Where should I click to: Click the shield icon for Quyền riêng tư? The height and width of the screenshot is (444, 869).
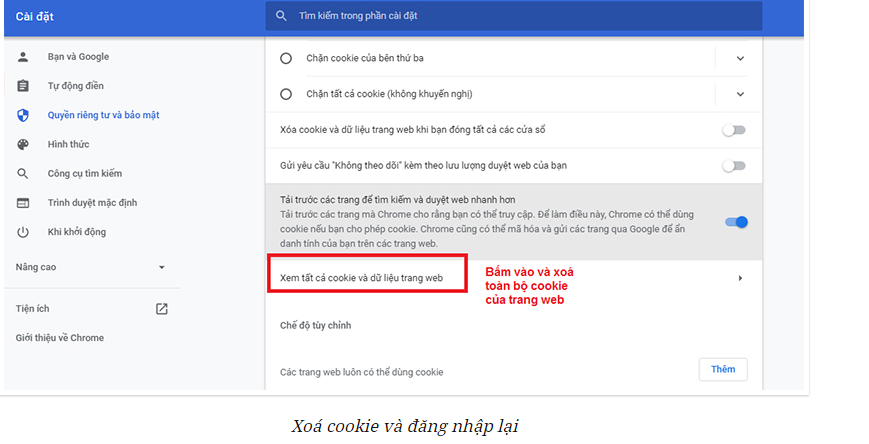(23, 115)
